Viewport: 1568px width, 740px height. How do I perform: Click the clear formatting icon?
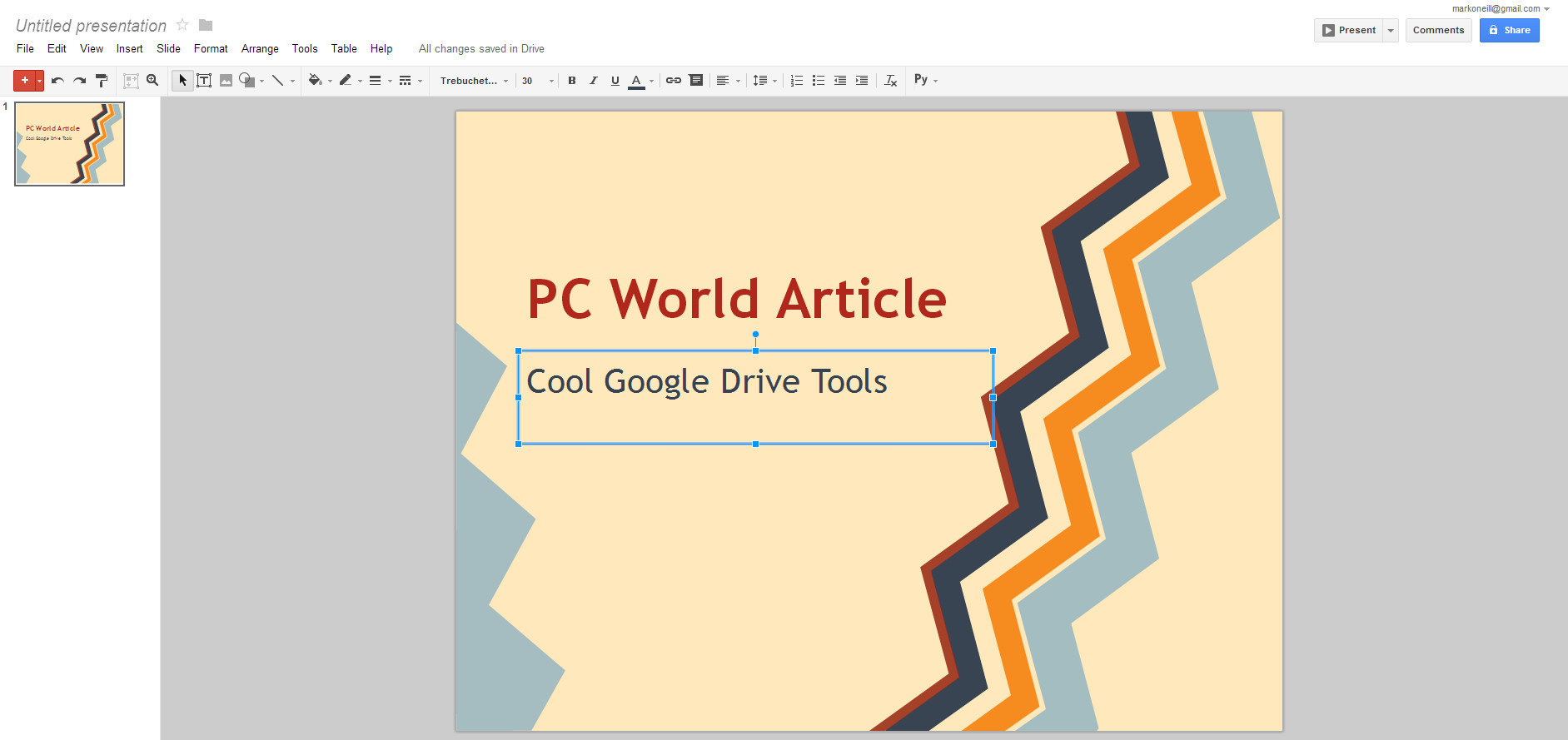pos(890,81)
